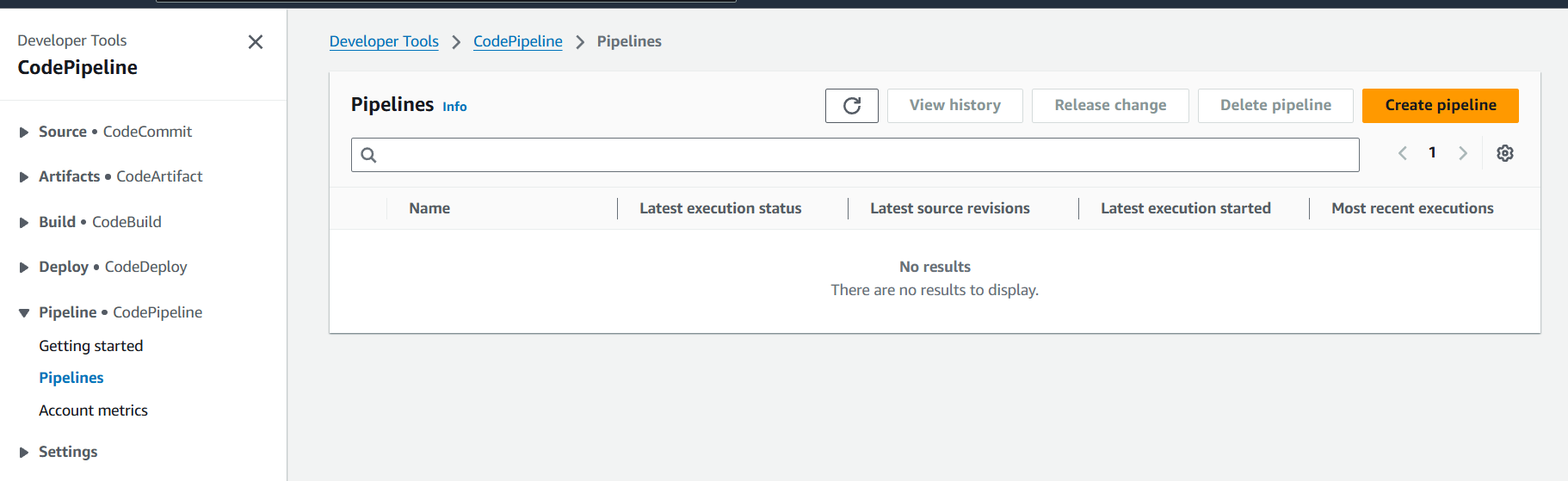Click Latest execution started column header

[1186, 208]
